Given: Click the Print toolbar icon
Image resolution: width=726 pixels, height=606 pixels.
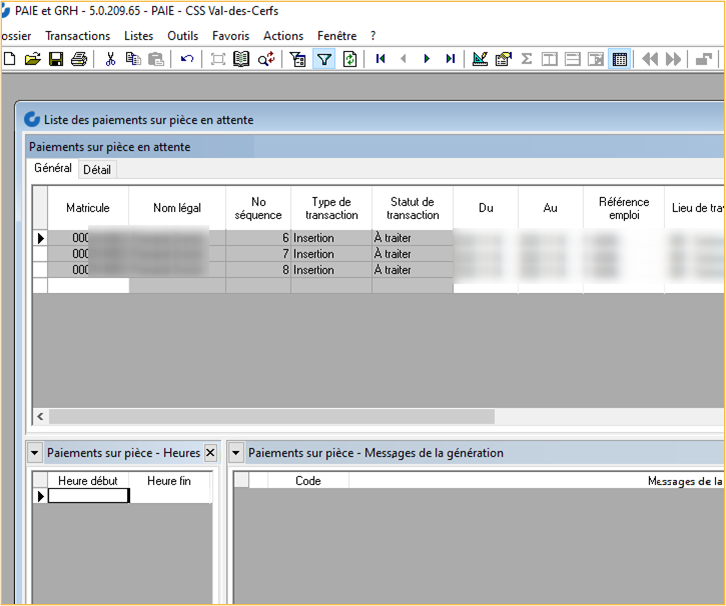Looking at the screenshot, I should point(79,59).
